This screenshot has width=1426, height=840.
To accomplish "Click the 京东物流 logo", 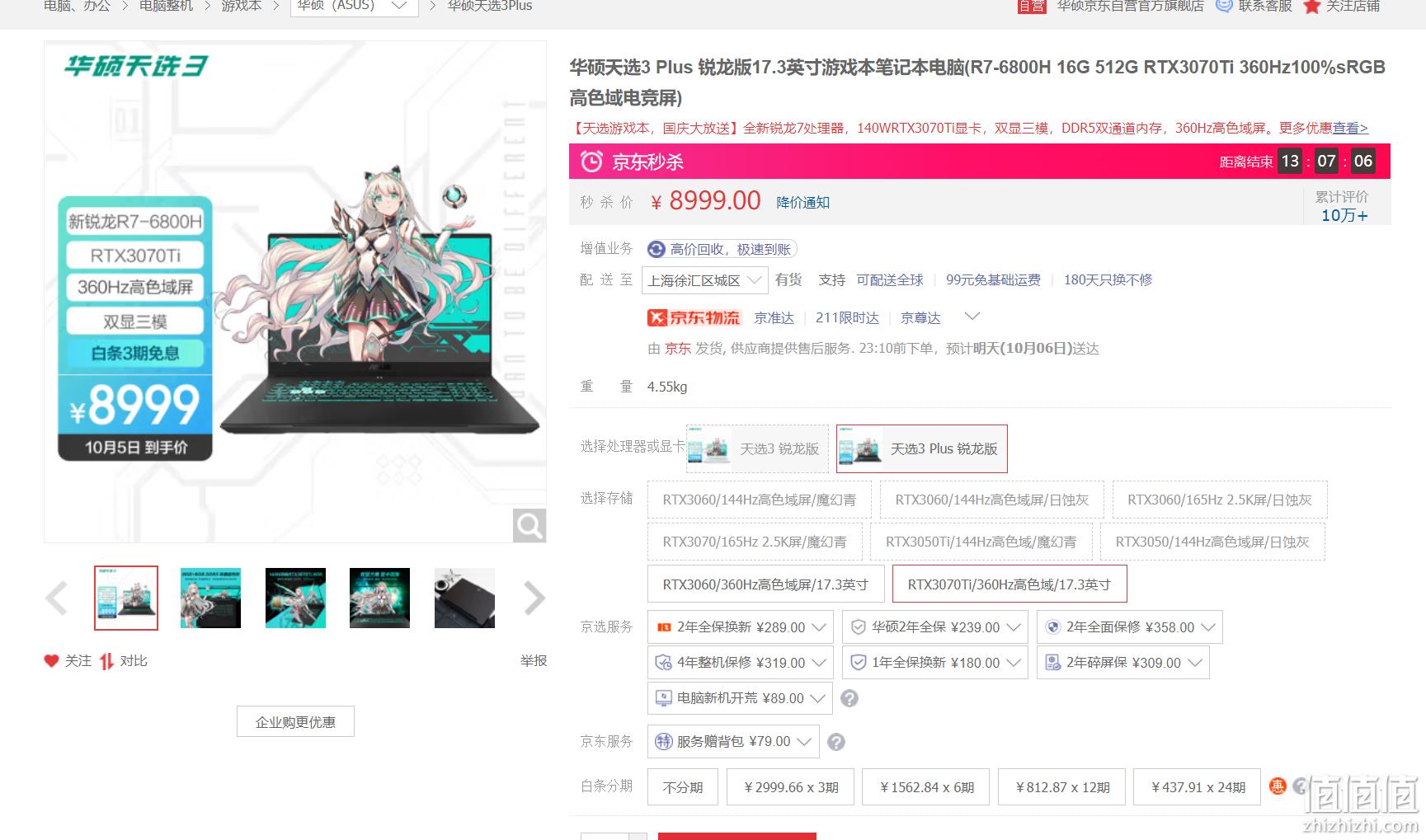I will point(694,318).
